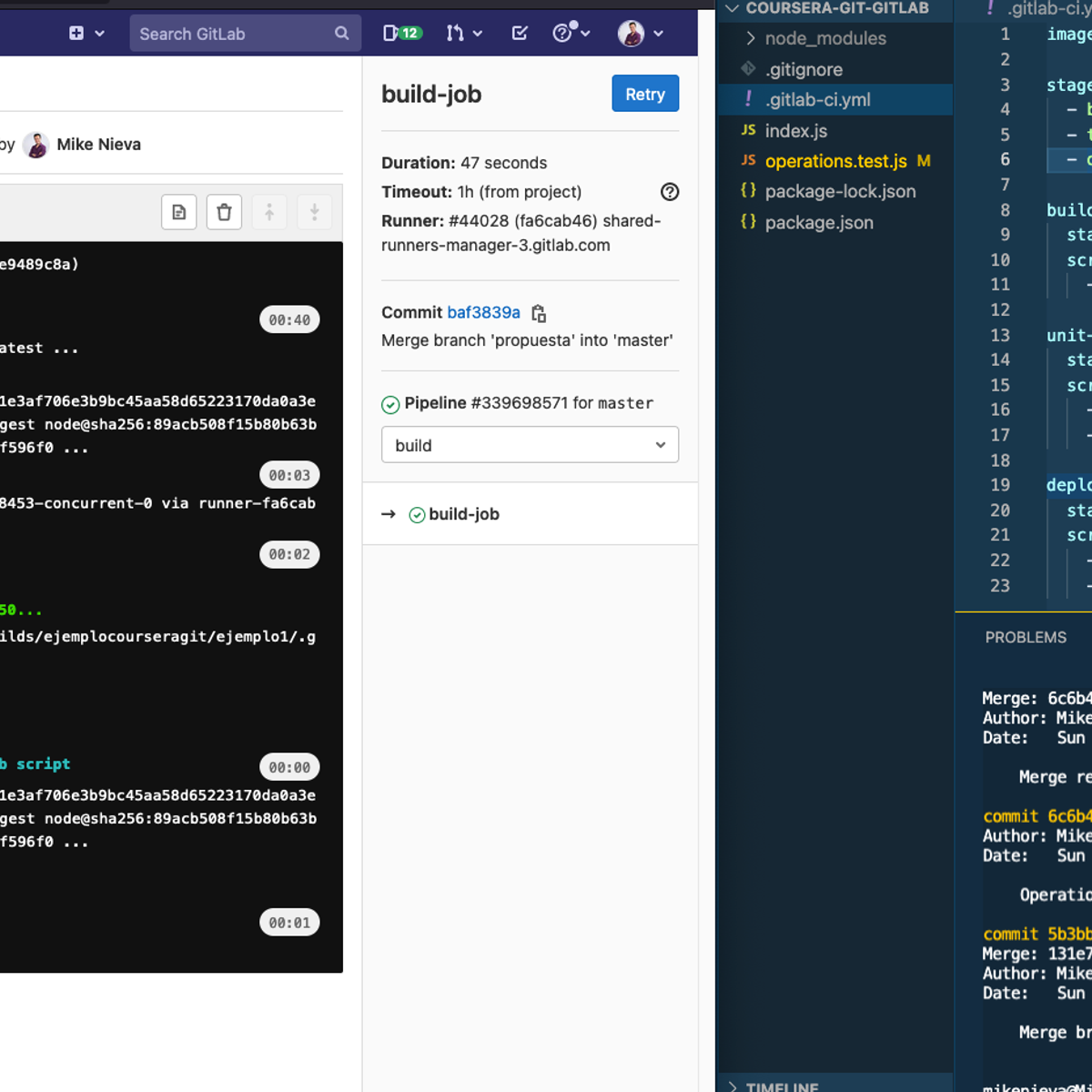Click the node_modules folder chevron
This screenshot has height=1092, width=1092.
[x=751, y=38]
